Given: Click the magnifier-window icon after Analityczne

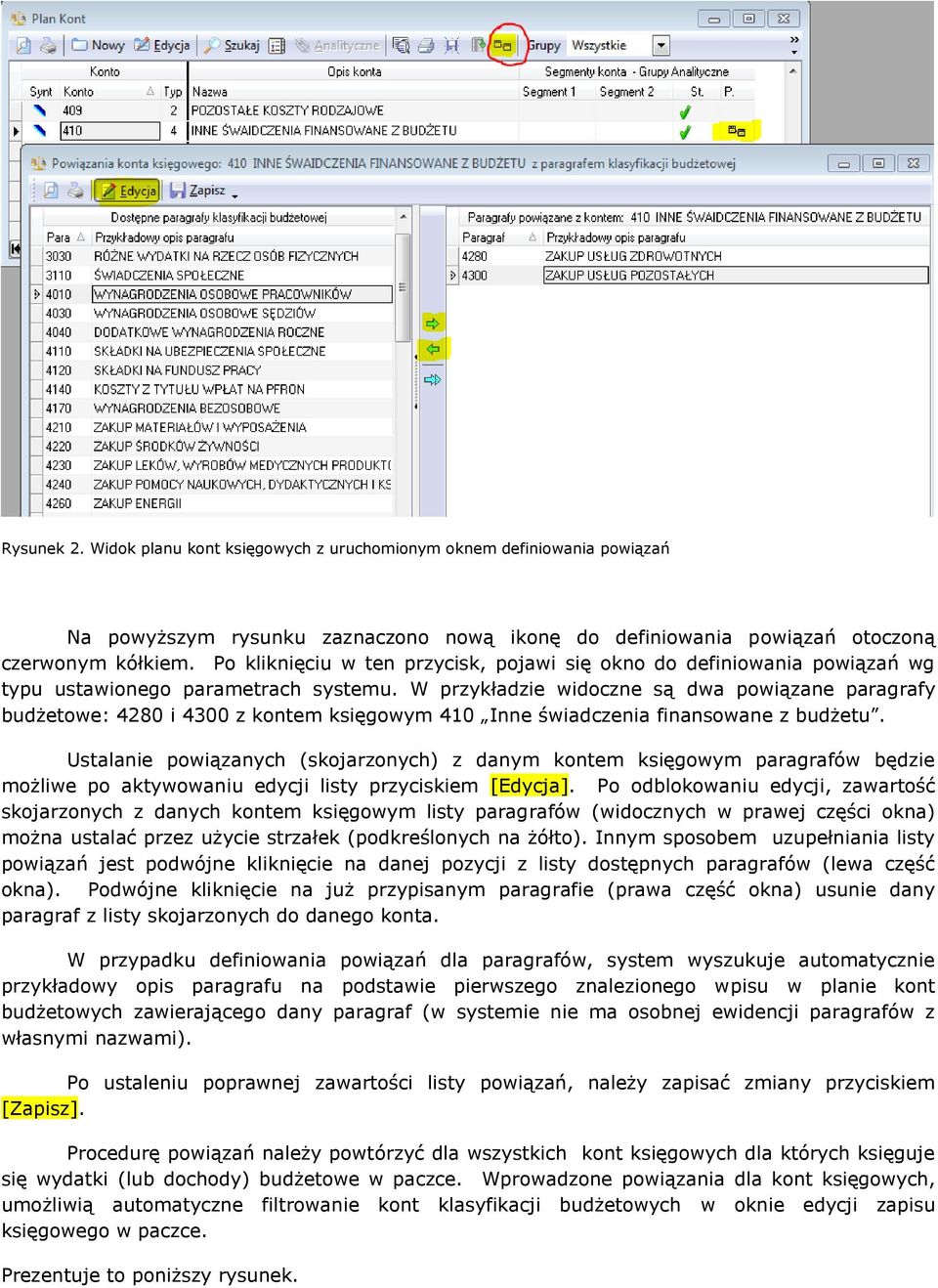Looking at the screenshot, I should click(x=401, y=46).
